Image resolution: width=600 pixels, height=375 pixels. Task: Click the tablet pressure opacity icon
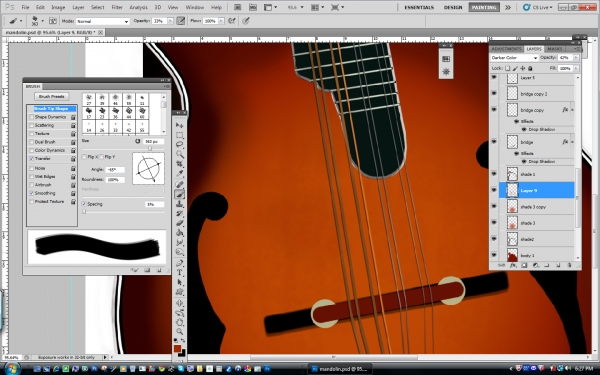[181, 21]
